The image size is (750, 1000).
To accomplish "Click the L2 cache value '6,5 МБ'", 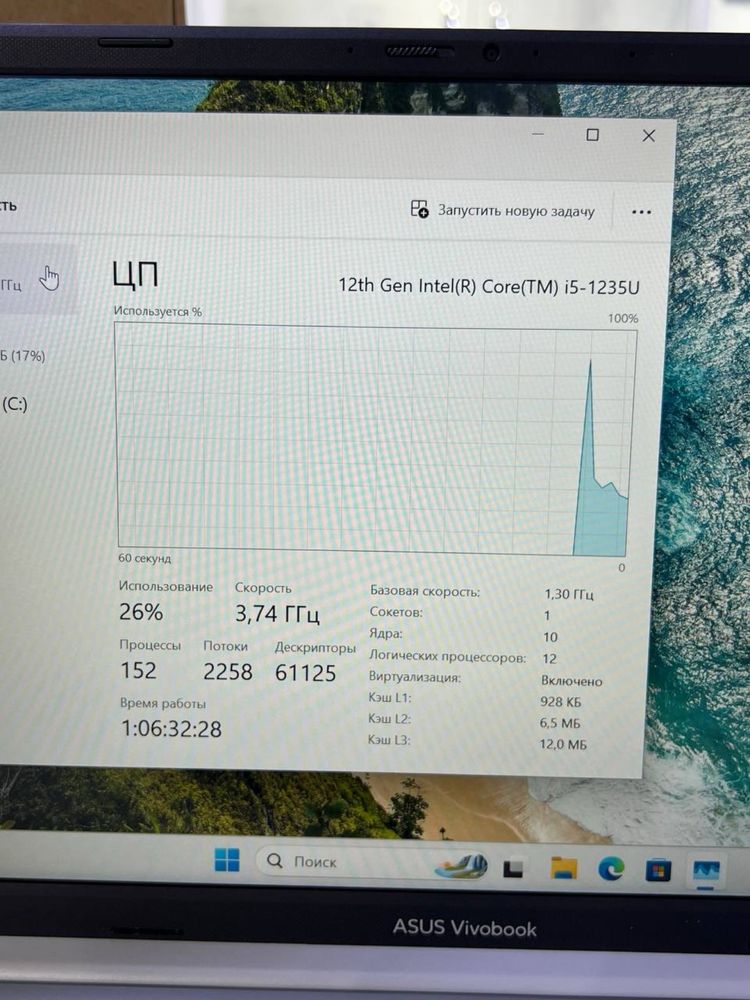I will coord(560,723).
